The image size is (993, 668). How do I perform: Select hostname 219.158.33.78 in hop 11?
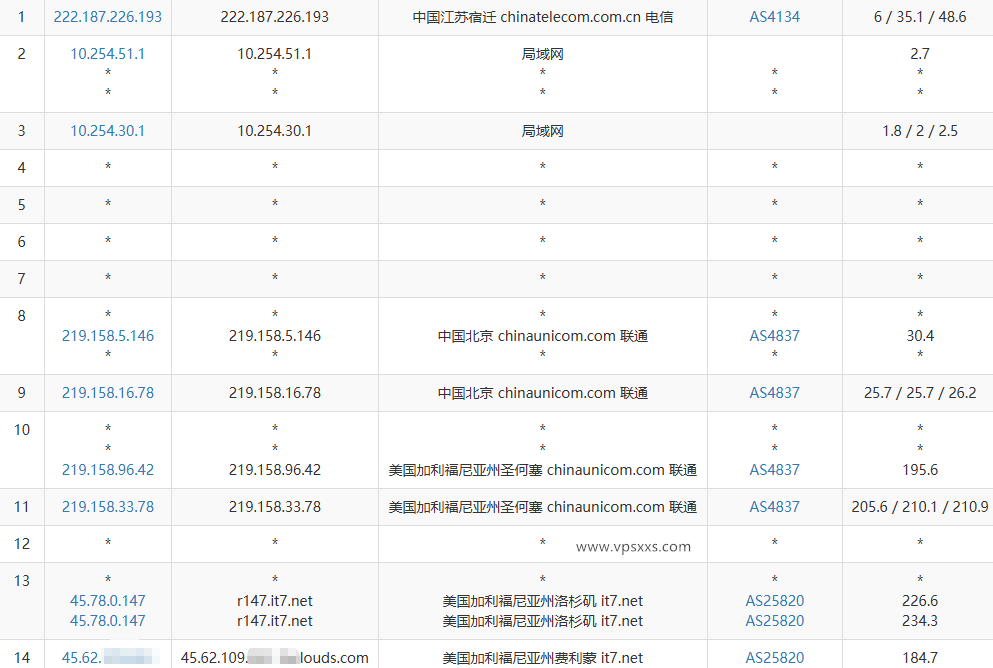pos(275,507)
